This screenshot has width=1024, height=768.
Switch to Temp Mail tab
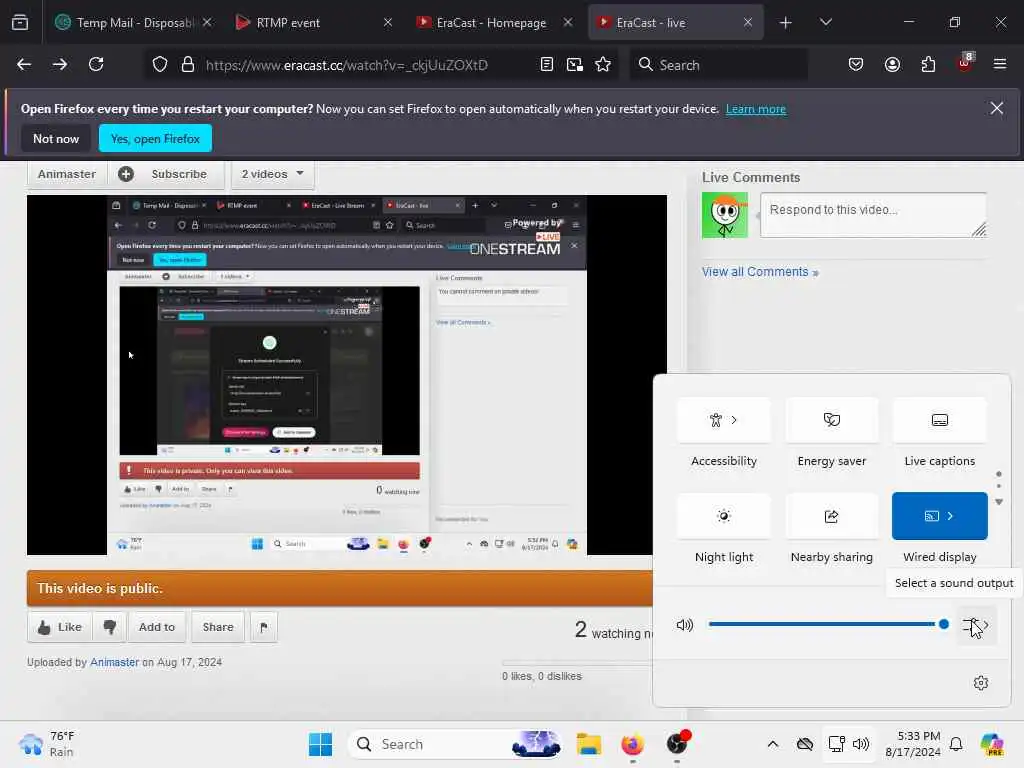134,23
